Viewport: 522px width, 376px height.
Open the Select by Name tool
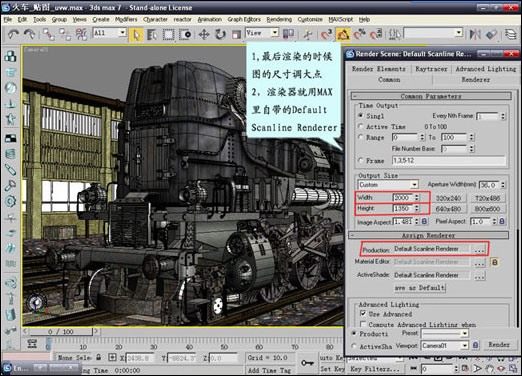tap(152, 34)
